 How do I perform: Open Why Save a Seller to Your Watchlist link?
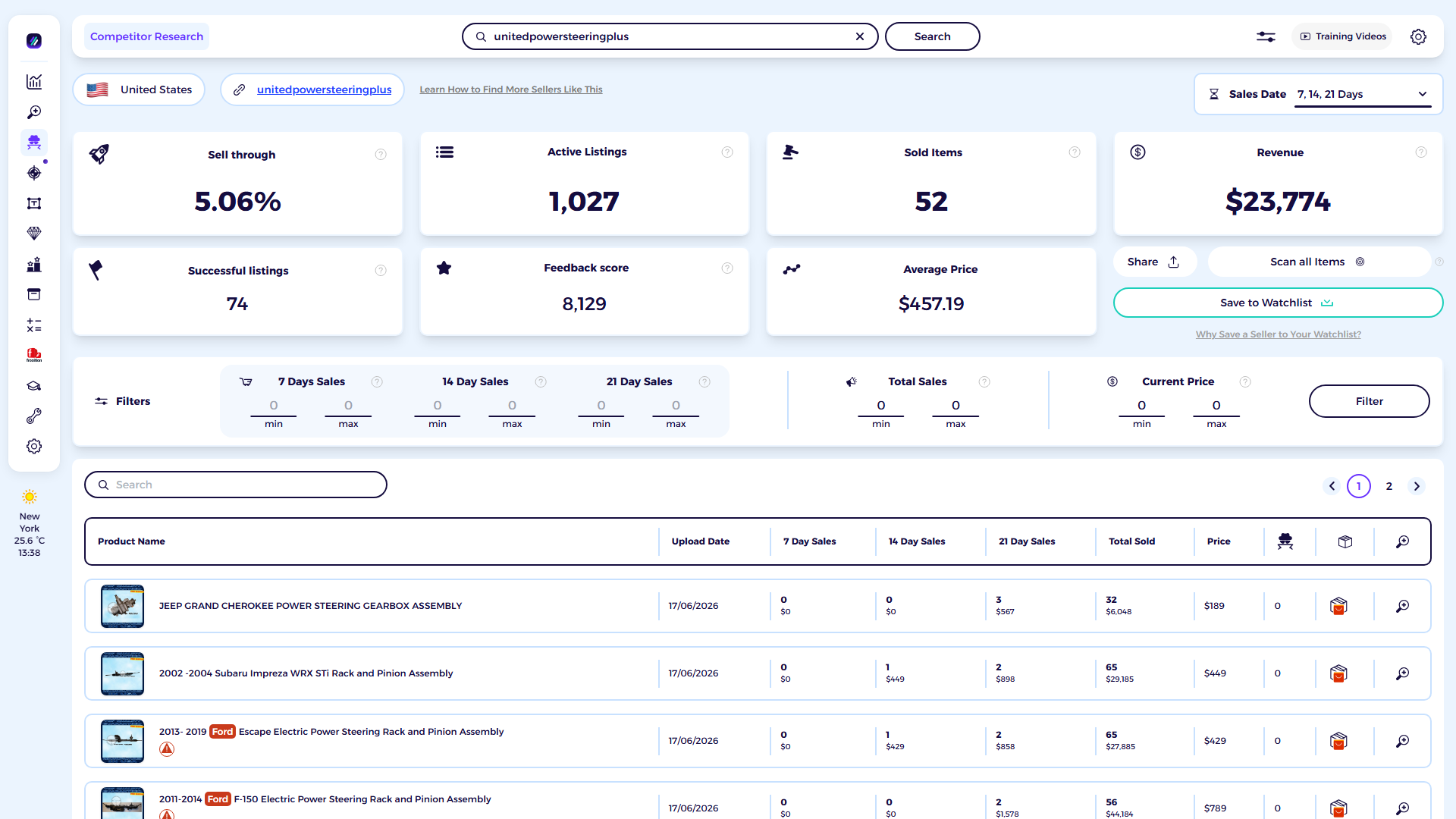(1278, 334)
